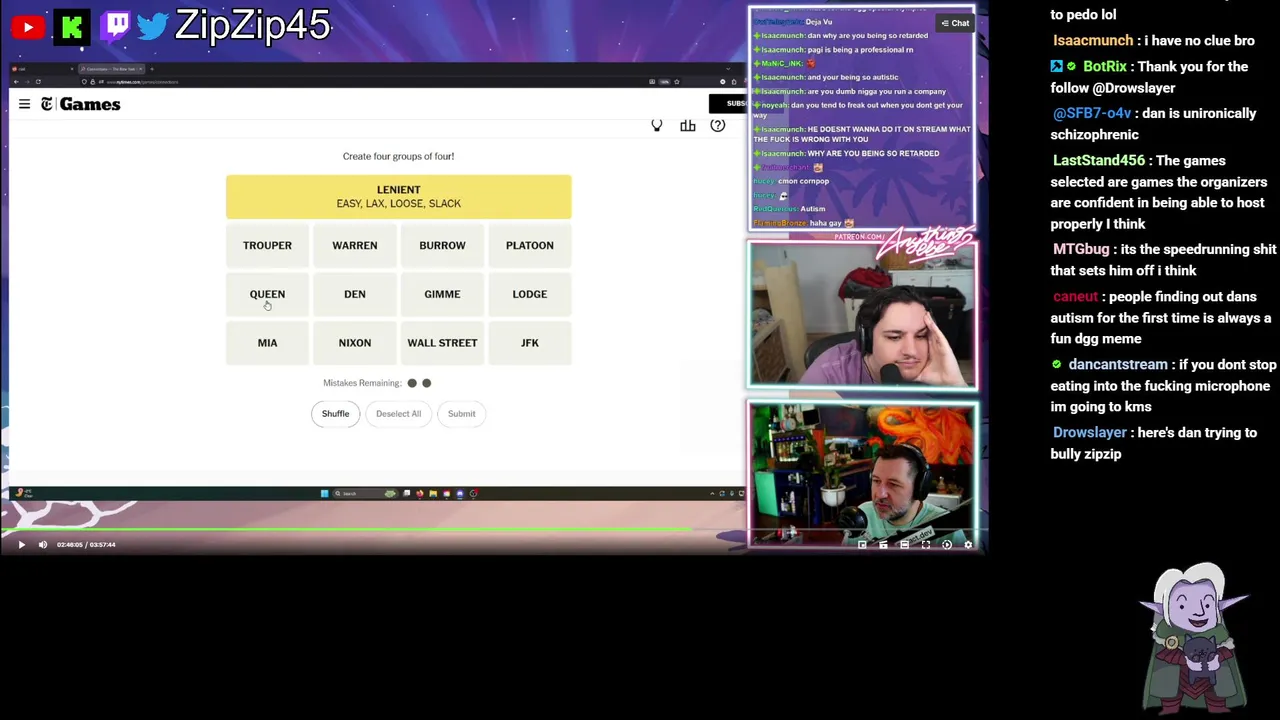Open the lightbulb hint icon
The height and width of the screenshot is (720, 1280).
point(657,125)
